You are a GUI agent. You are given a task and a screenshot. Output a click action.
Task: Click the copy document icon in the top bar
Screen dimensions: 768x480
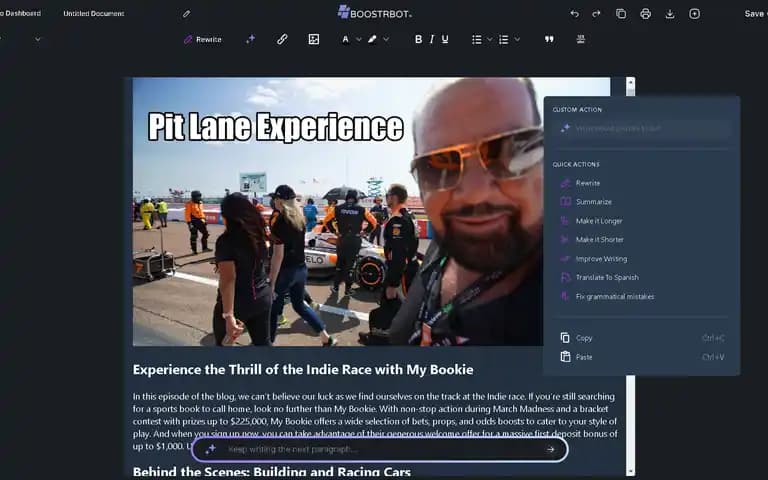coord(621,14)
